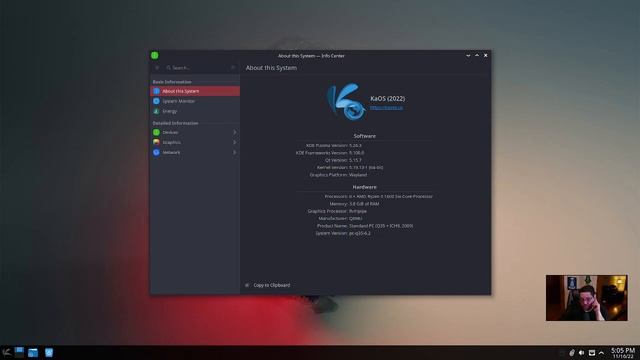Click the Kernel Version line
This screenshot has height=360, width=640.
[x=350, y=167]
